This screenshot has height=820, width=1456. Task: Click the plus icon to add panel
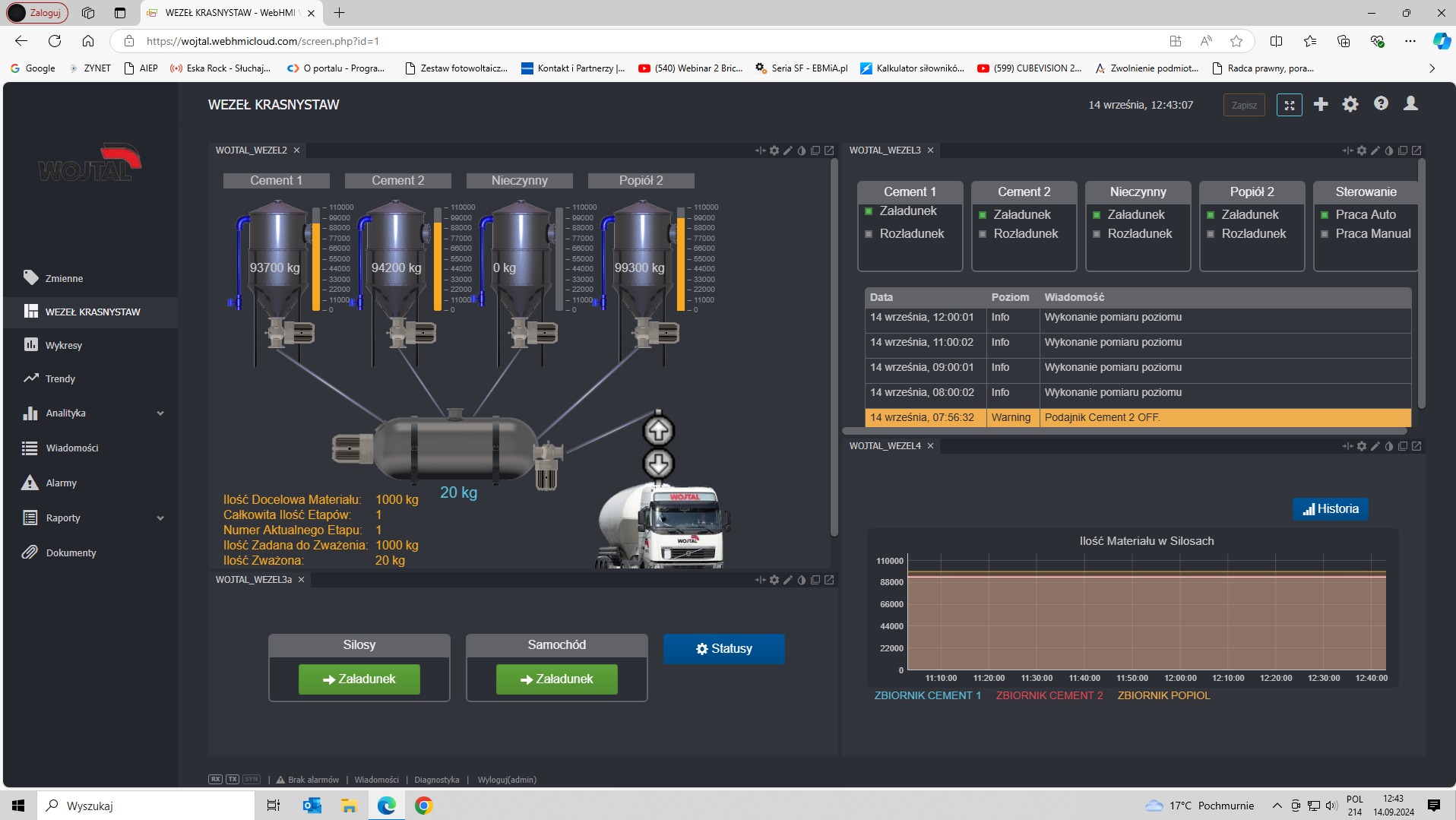(1321, 104)
